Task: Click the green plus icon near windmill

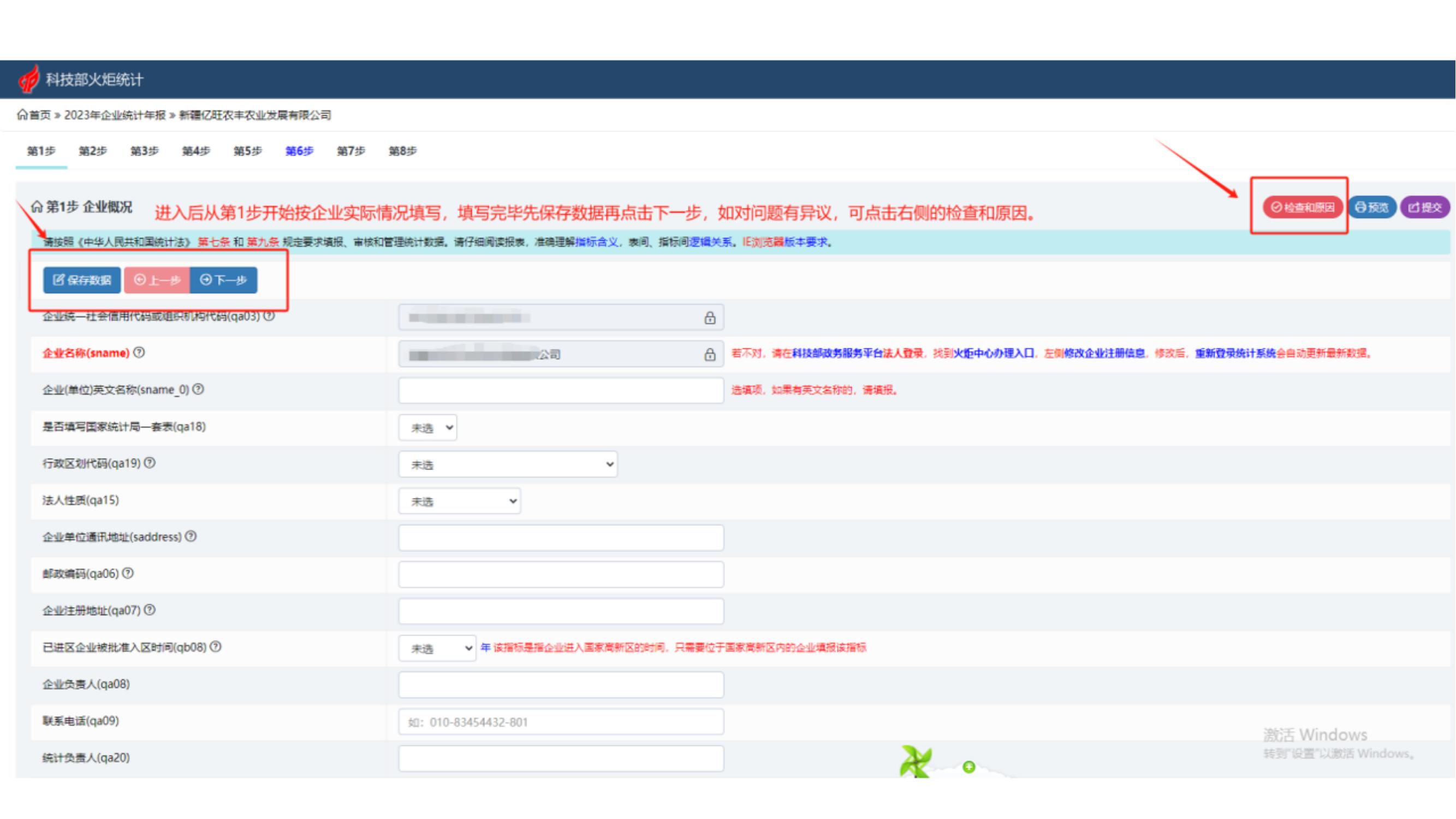Action: click(969, 767)
